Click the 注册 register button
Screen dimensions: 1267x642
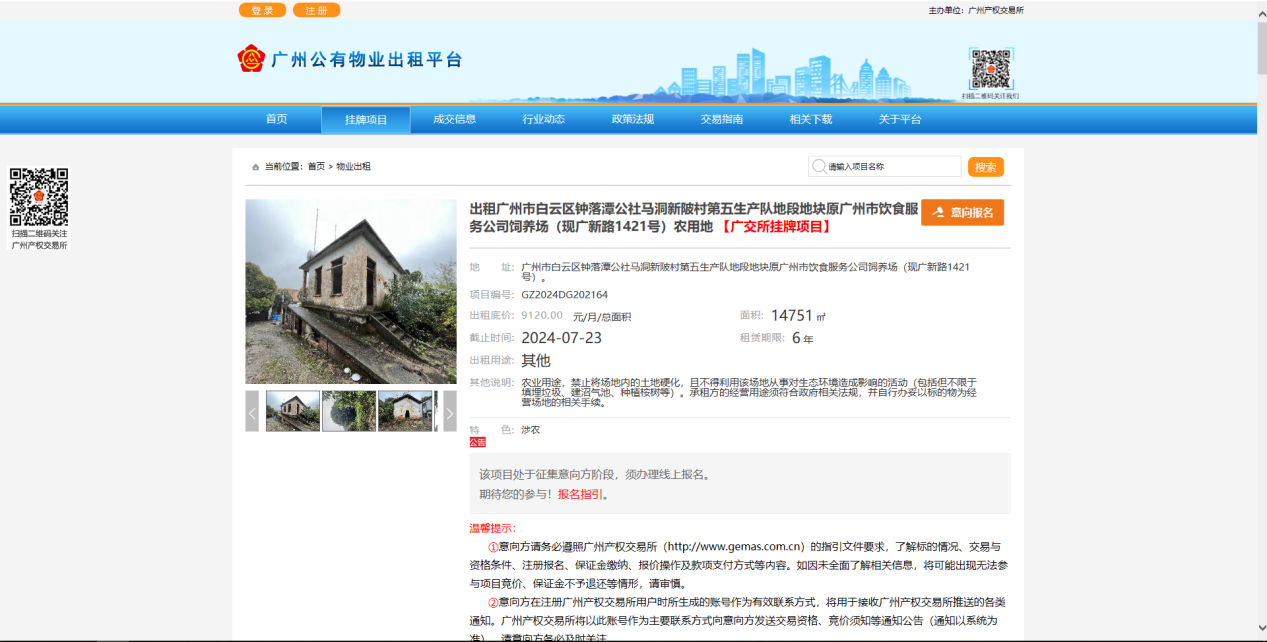(x=315, y=10)
